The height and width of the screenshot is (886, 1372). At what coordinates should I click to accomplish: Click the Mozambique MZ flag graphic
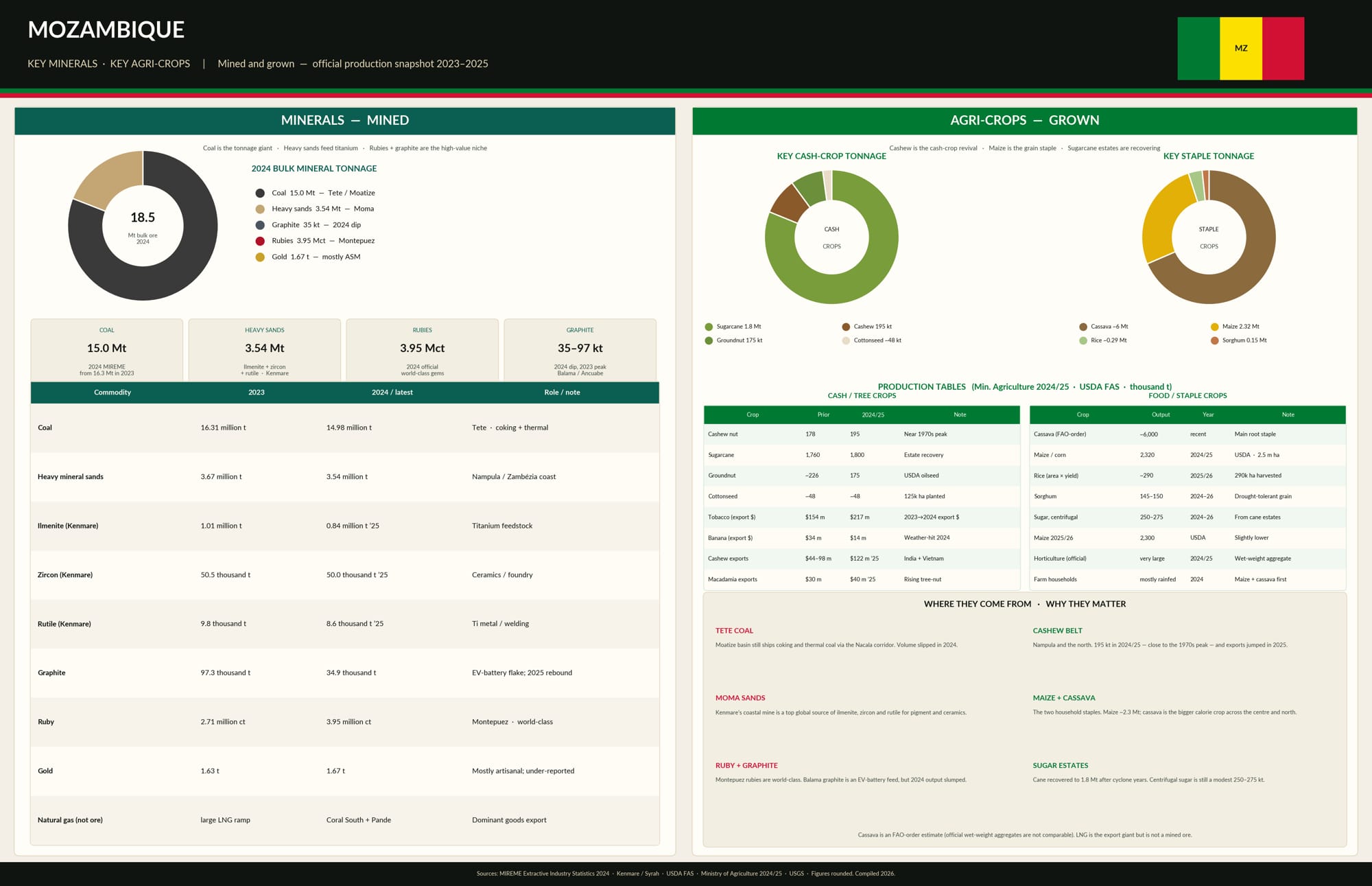pos(1240,49)
